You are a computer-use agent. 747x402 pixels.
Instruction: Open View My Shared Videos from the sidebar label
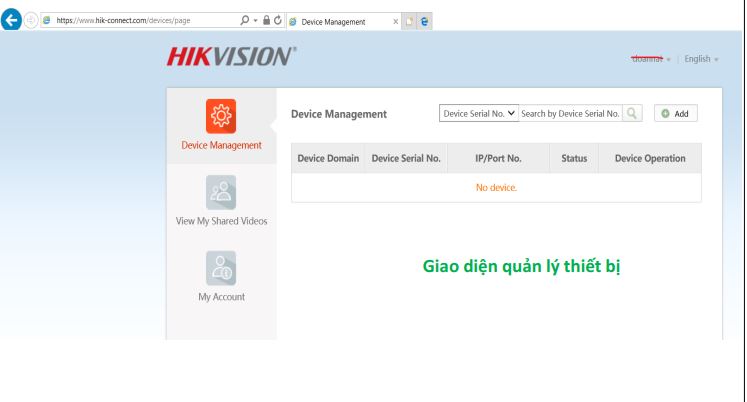222,221
